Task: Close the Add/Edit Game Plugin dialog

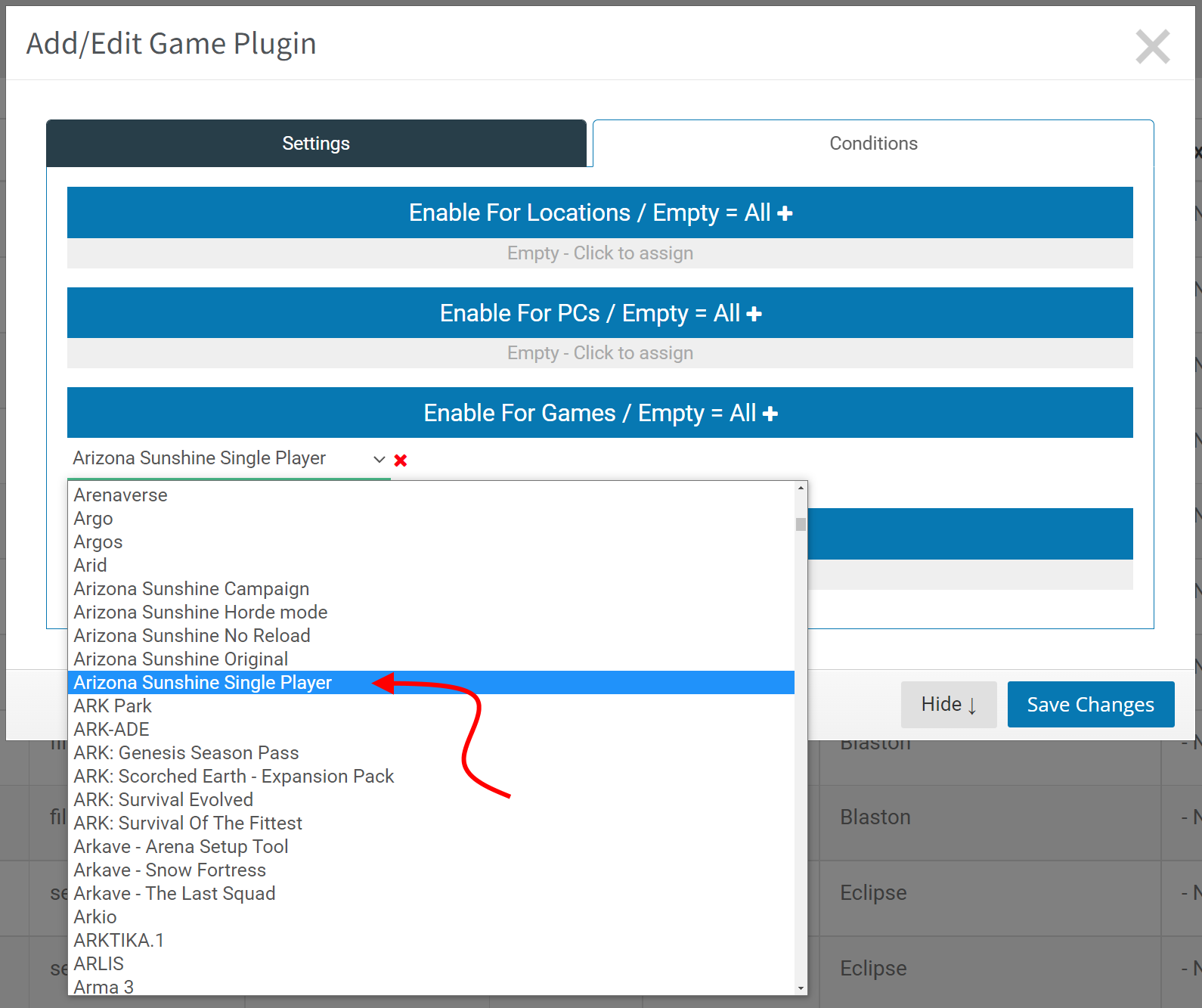Action: [1153, 46]
